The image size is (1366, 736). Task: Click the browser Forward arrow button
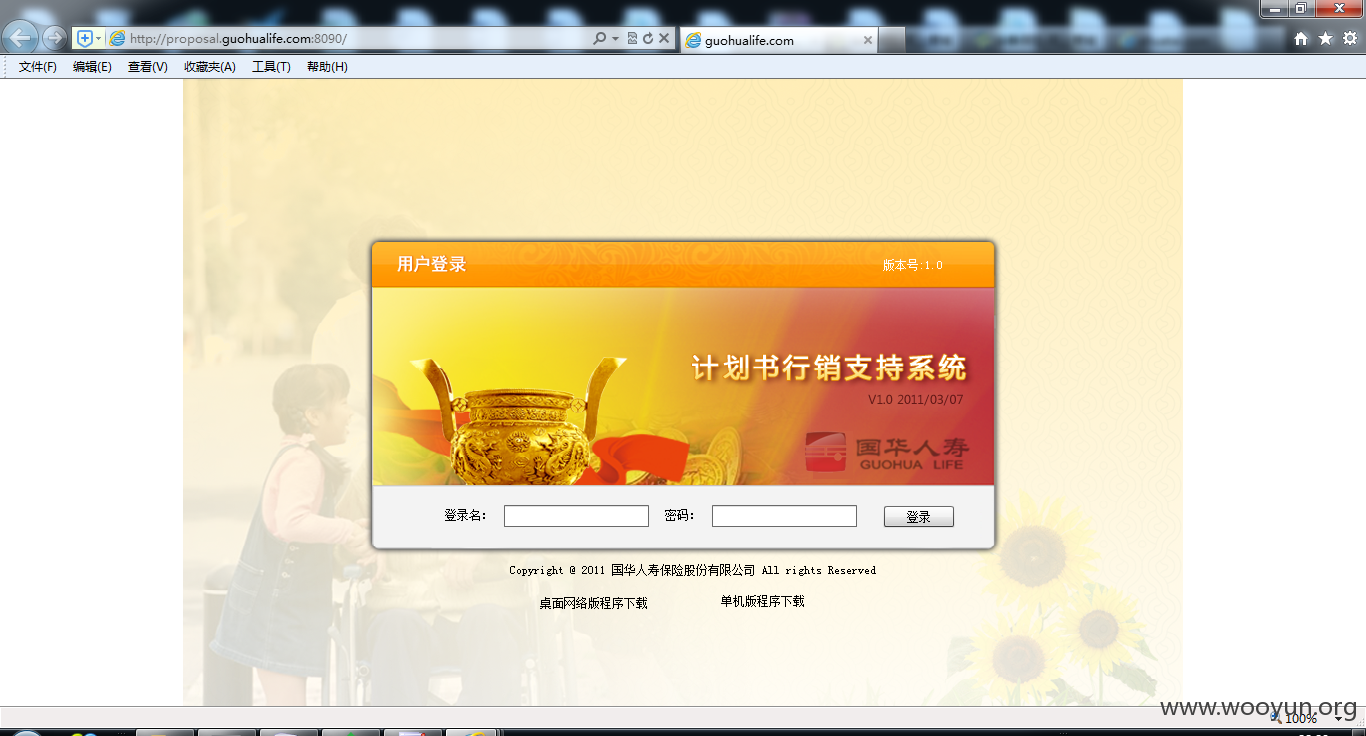[x=54, y=38]
